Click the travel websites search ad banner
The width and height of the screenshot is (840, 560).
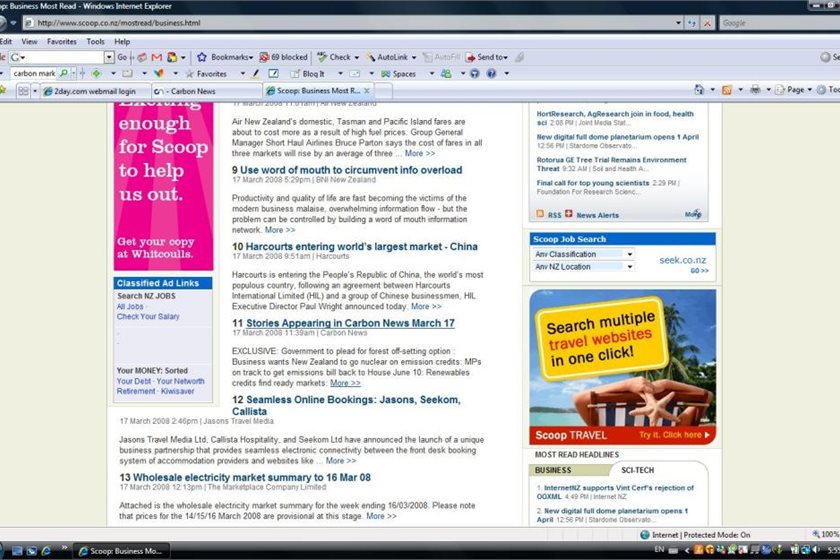pyautogui.click(x=622, y=365)
